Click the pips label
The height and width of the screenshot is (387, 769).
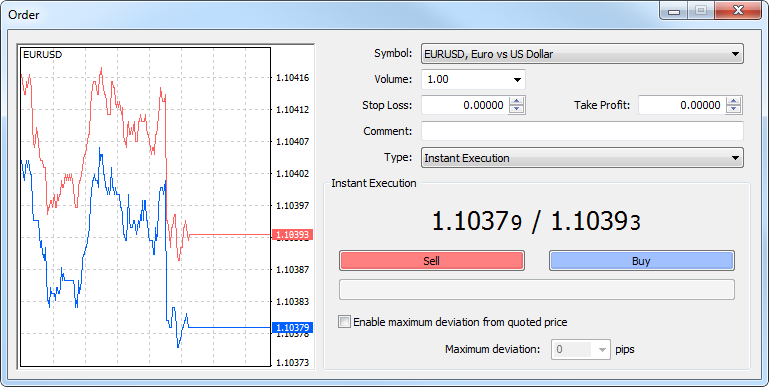click(x=625, y=350)
